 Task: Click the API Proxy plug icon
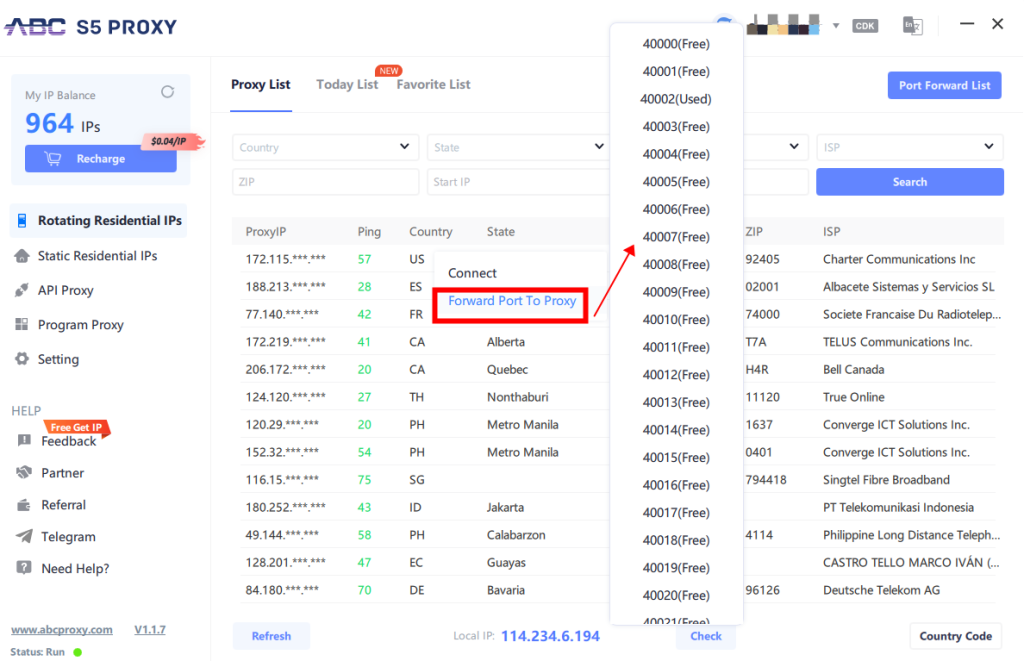(22, 290)
